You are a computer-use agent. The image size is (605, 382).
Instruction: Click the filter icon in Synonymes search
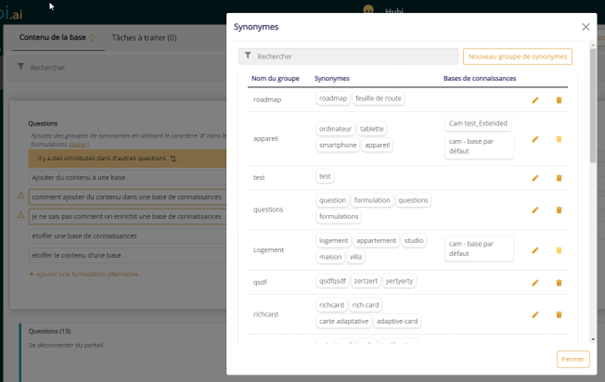248,56
